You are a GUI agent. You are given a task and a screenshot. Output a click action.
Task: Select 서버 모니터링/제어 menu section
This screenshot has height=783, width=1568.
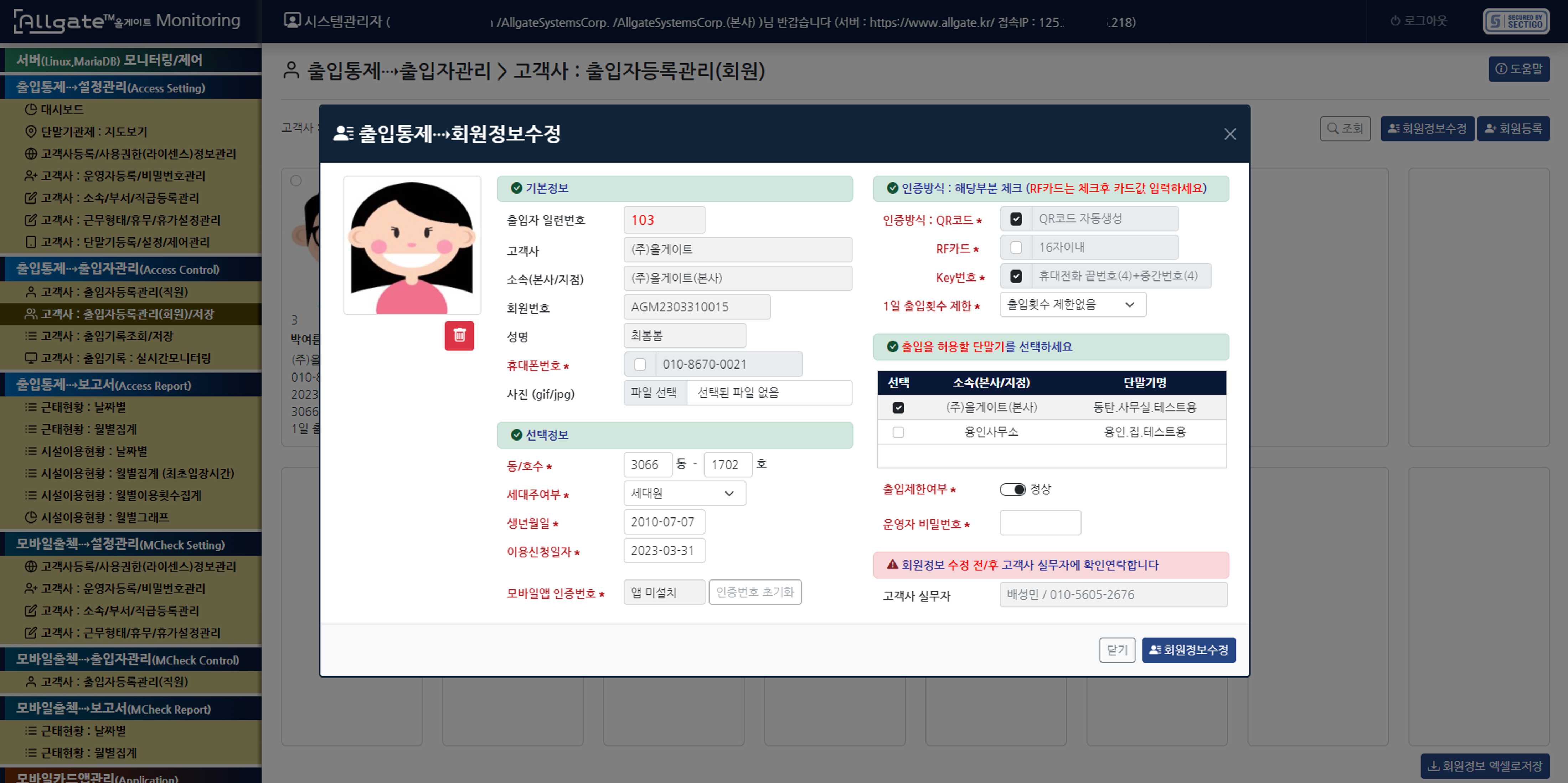click(x=131, y=60)
